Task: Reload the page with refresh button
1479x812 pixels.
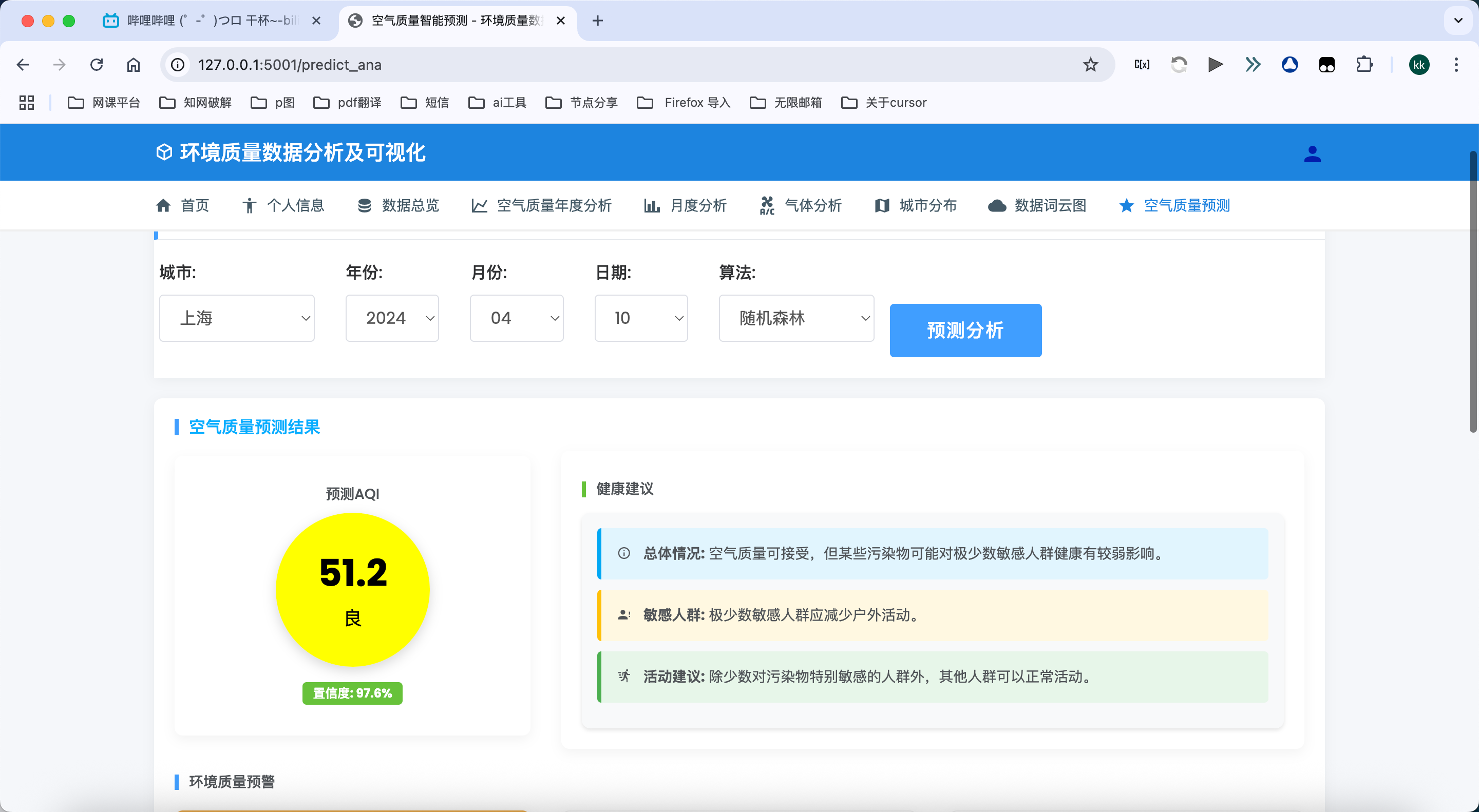Action: click(97, 65)
